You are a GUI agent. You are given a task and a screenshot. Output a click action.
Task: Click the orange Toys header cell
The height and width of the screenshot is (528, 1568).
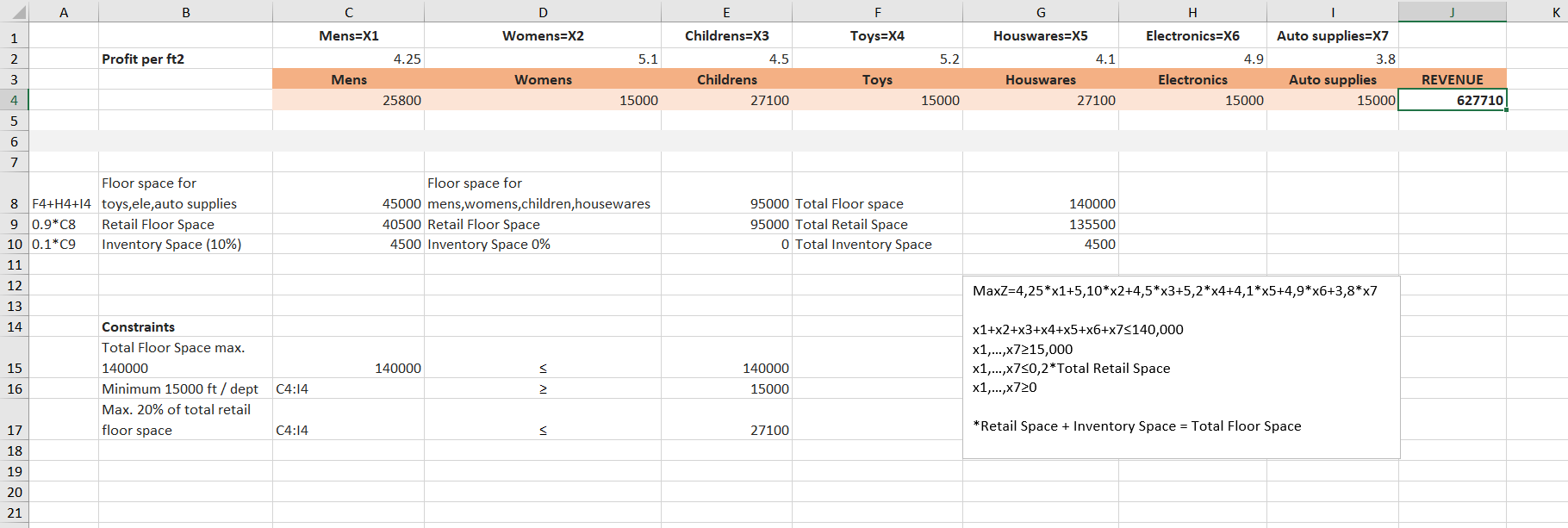coord(877,79)
